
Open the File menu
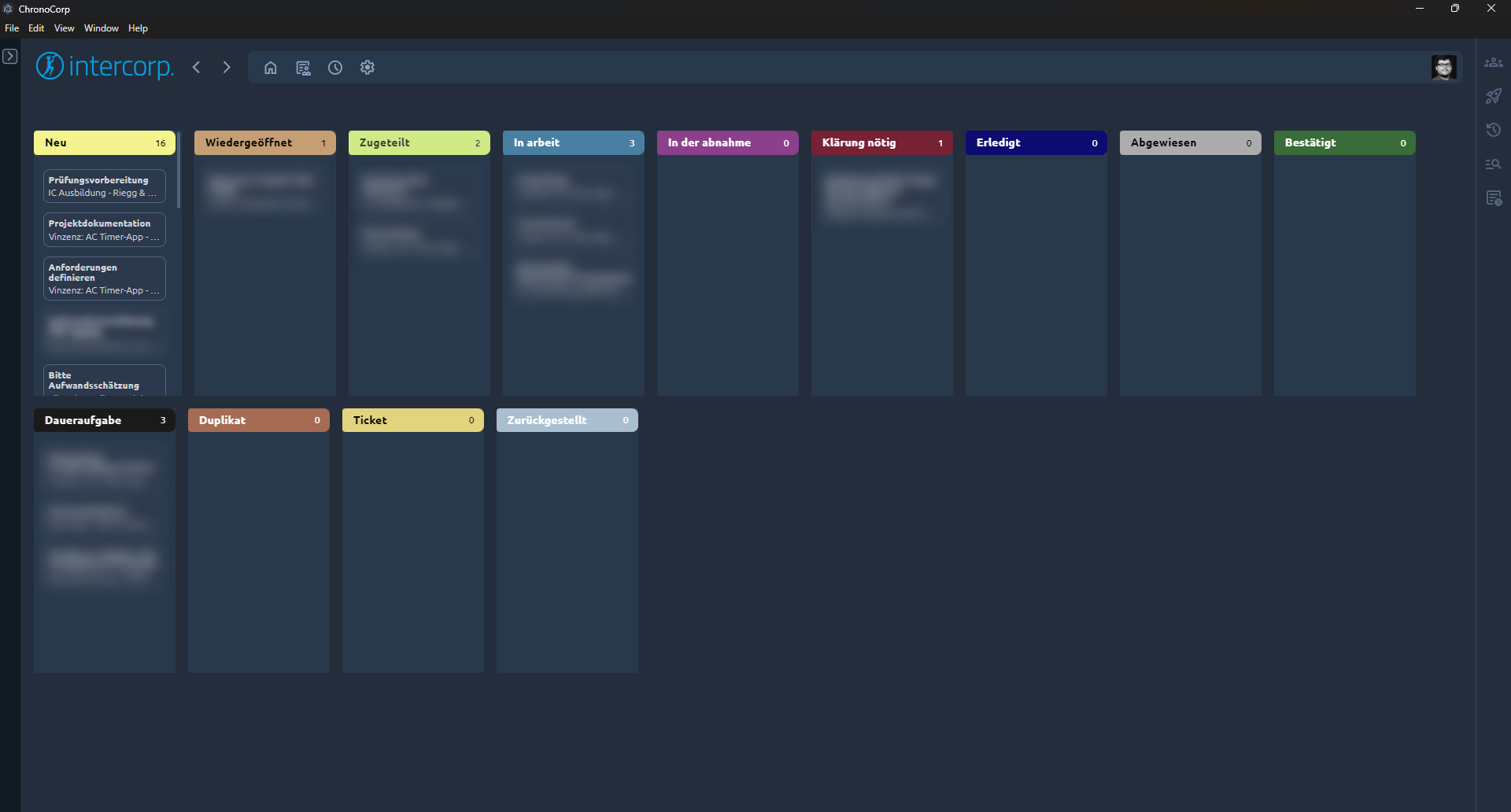[12, 28]
